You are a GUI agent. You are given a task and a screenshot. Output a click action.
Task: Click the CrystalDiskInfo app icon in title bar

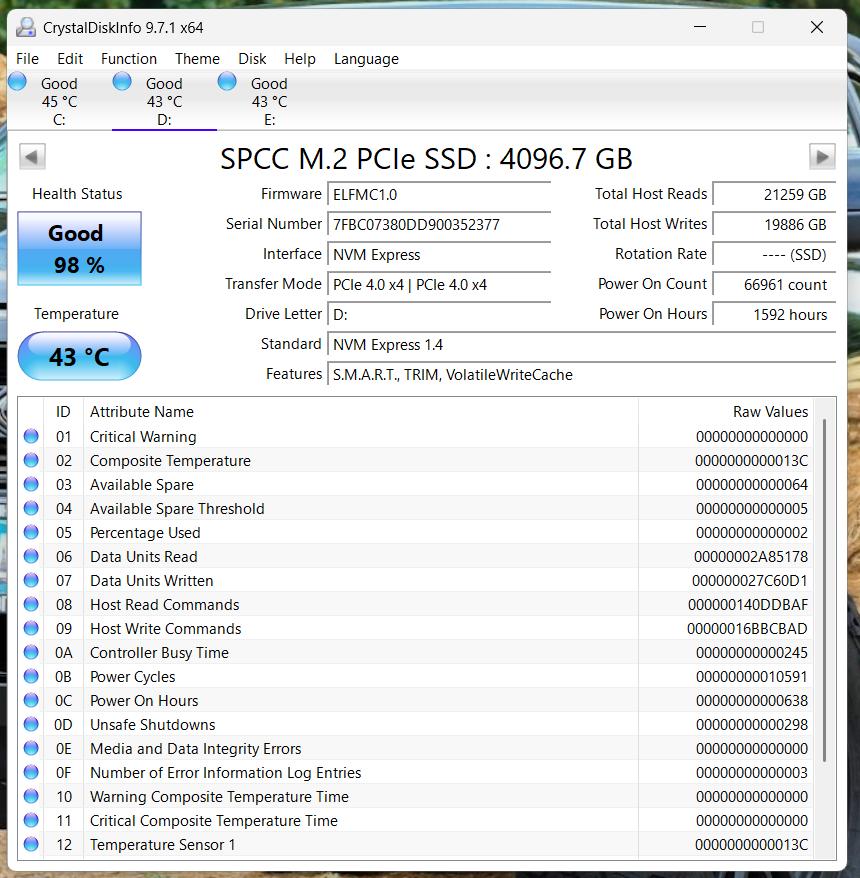[26, 27]
